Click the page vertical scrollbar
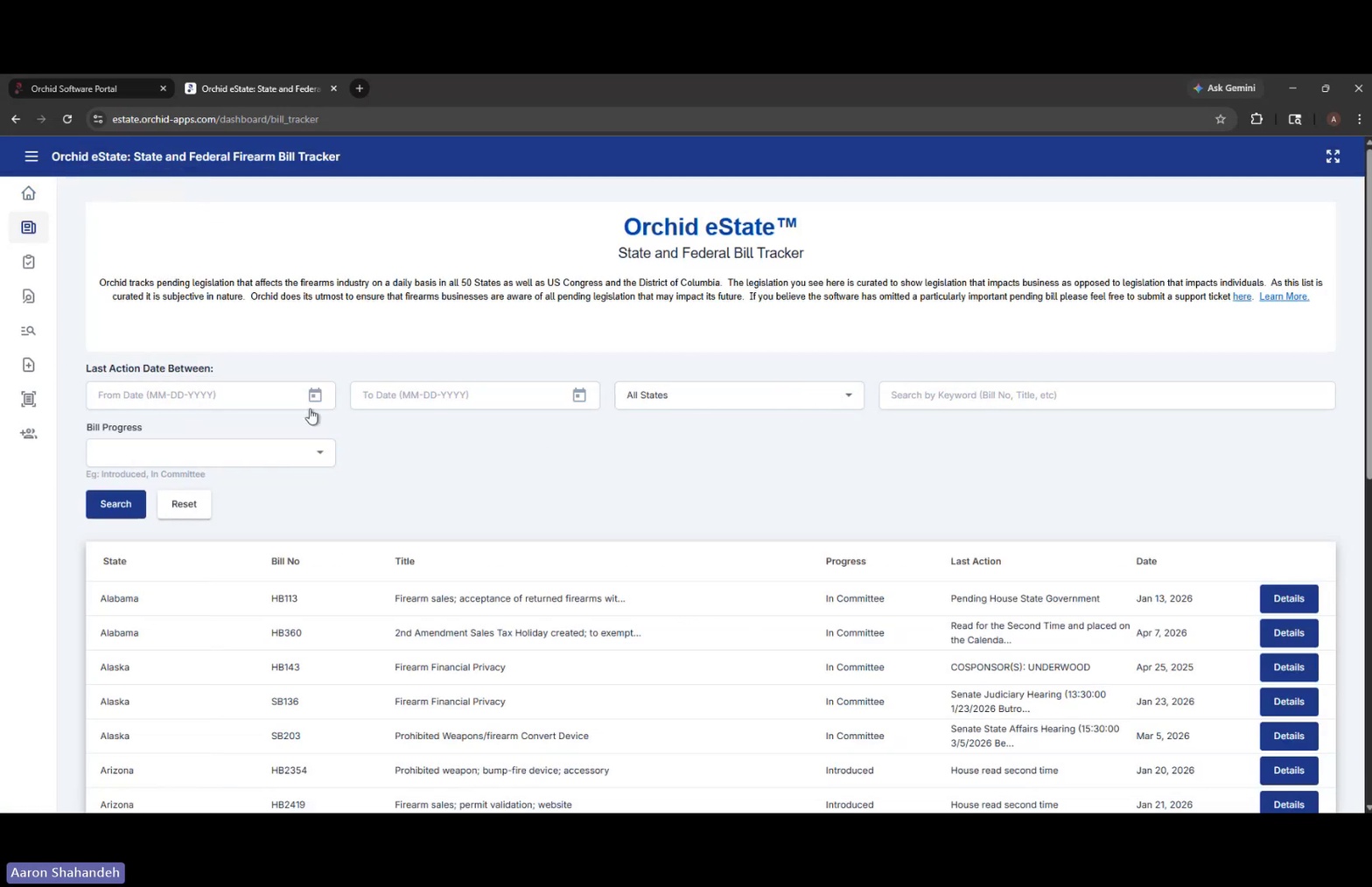1372x887 pixels. [1368, 315]
